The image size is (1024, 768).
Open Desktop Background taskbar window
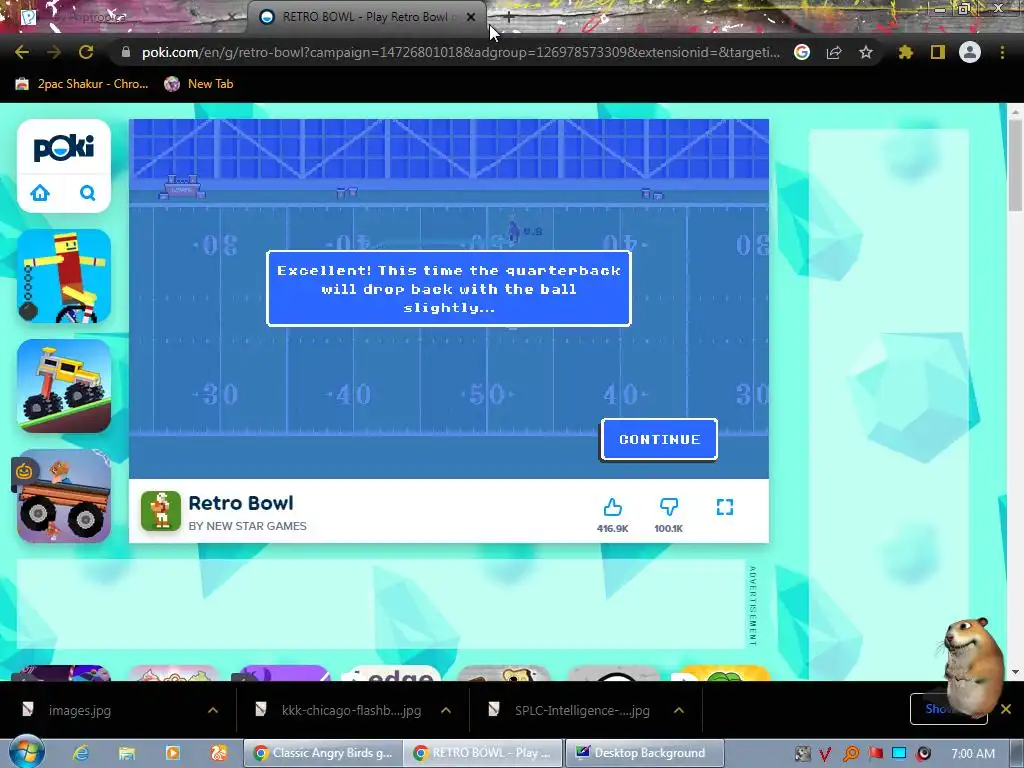(x=644, y=753)
